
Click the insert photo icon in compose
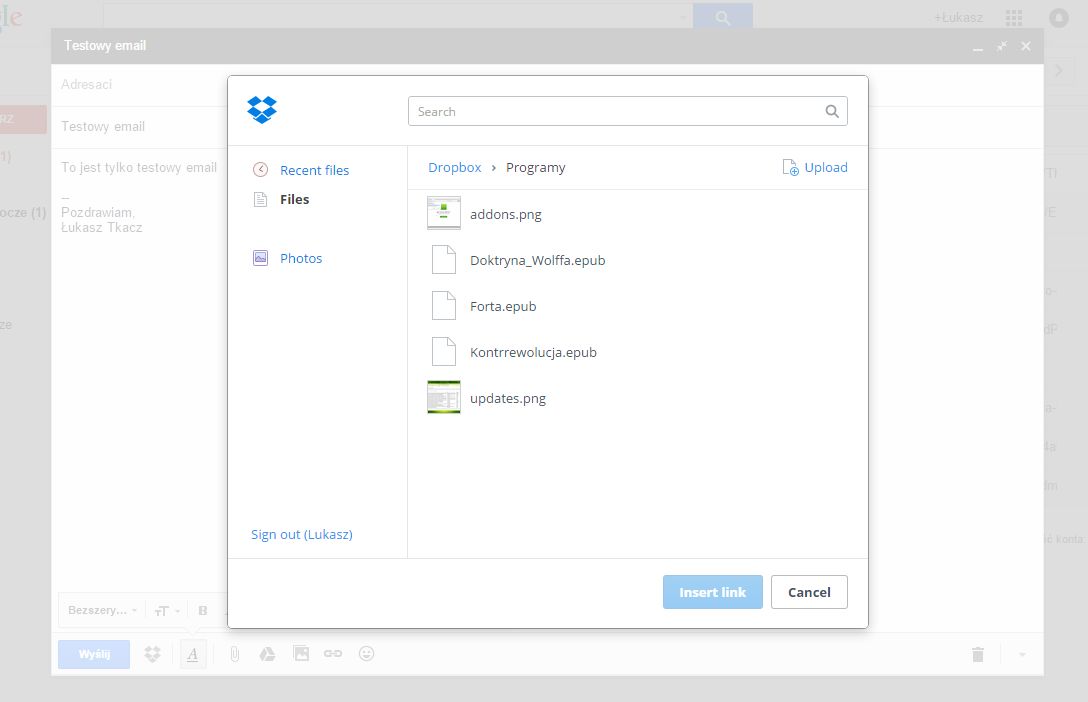pyautogui.click(x=301, y=653)
